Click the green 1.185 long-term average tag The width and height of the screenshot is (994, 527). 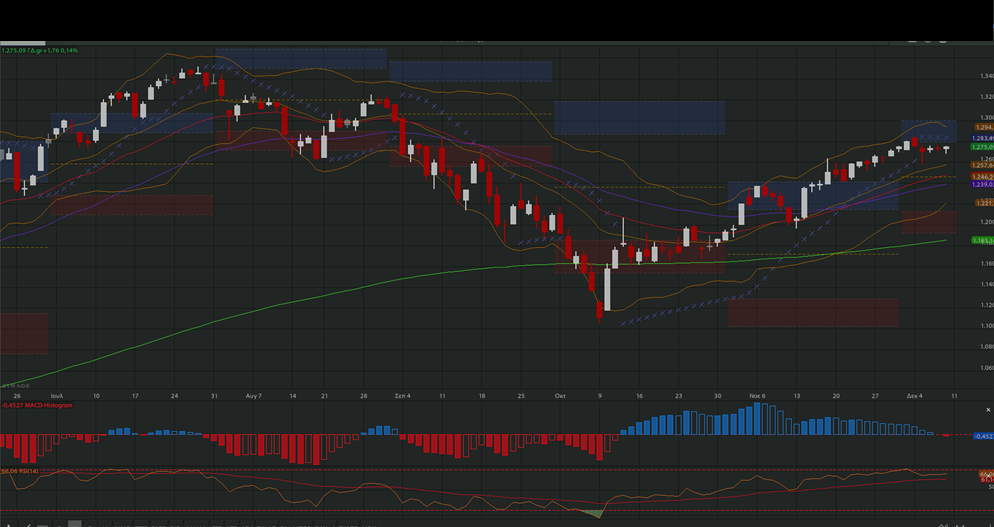(x=983, y=240)
